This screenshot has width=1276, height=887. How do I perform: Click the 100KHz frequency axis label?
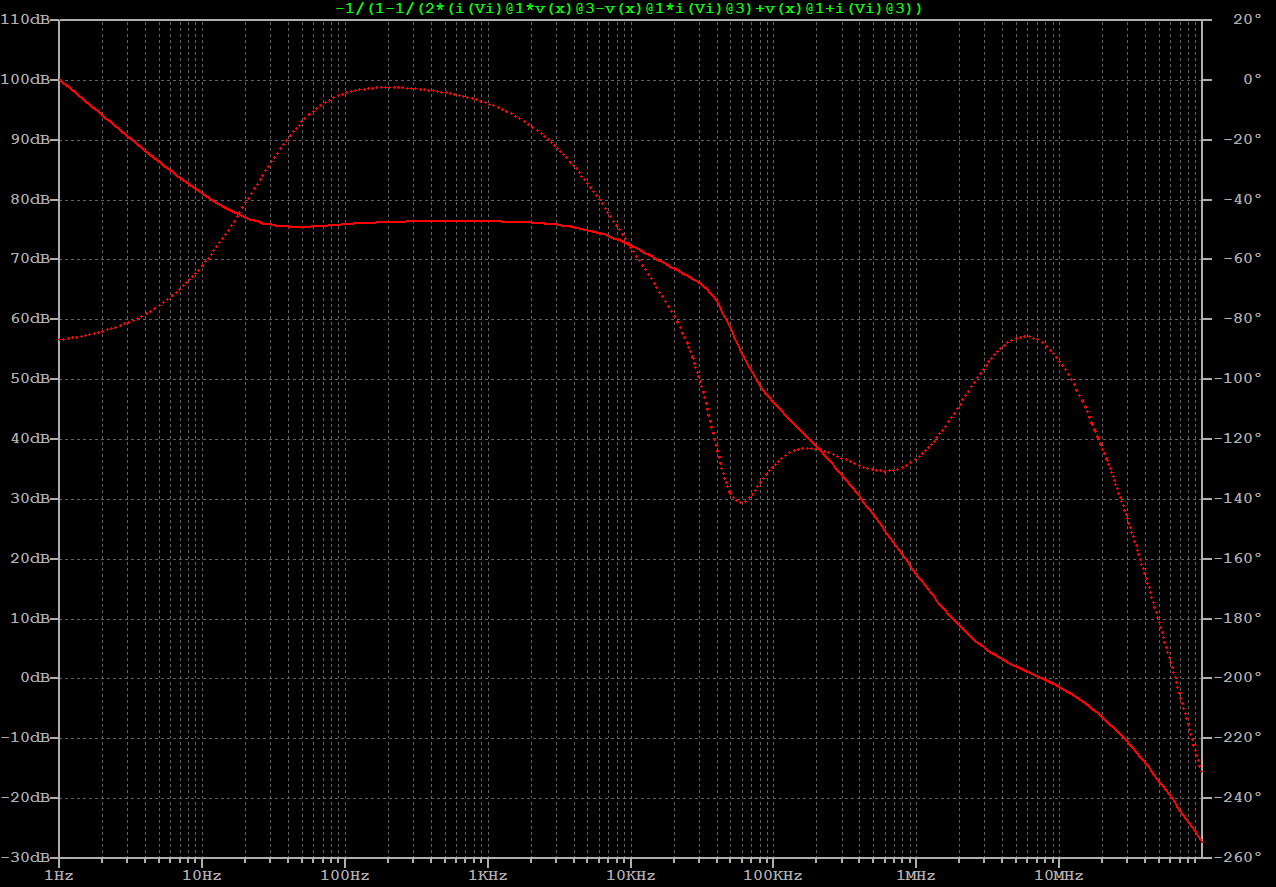tap(773, 876)
